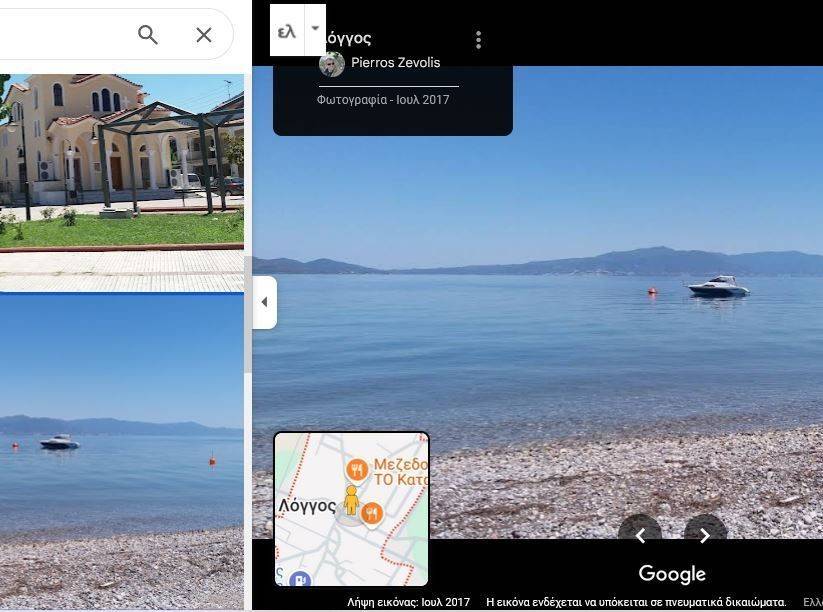Advance to the next photo

(705, 536)
